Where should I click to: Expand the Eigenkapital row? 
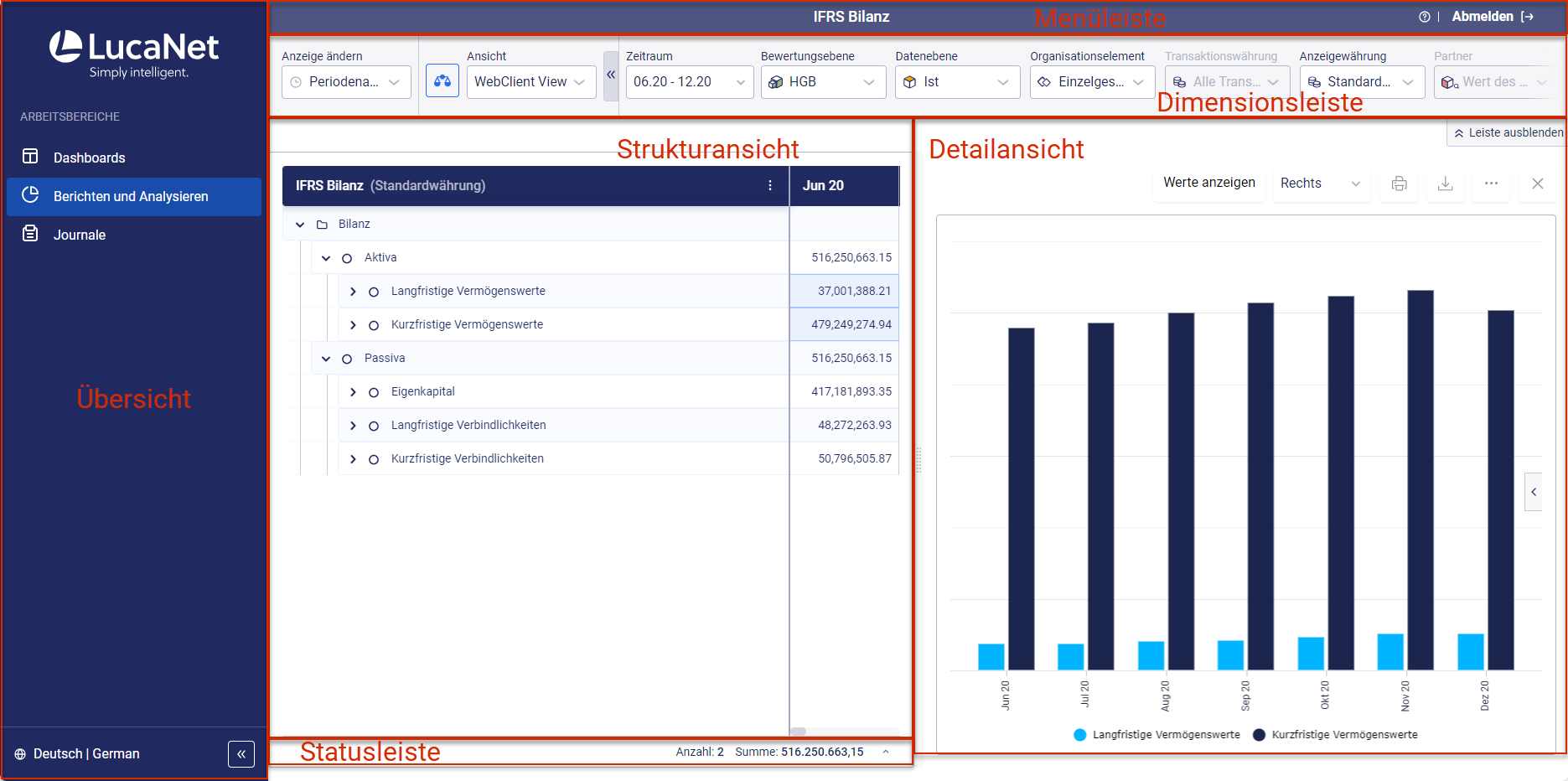coord(353,391)
